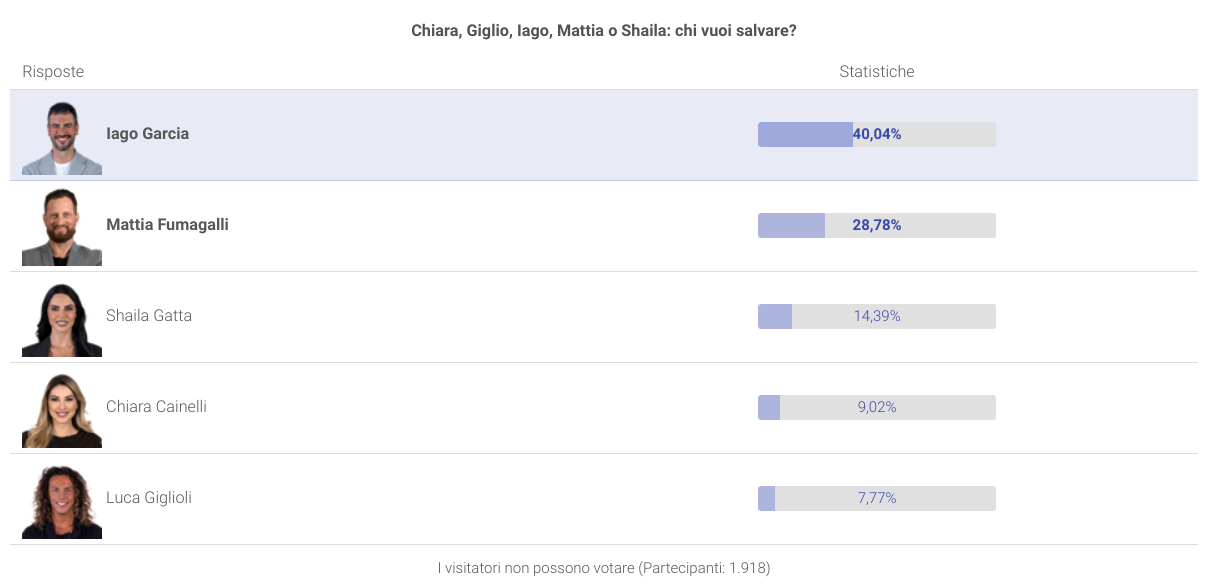Select the Chiara Cainelli answer name

point(156,407)
